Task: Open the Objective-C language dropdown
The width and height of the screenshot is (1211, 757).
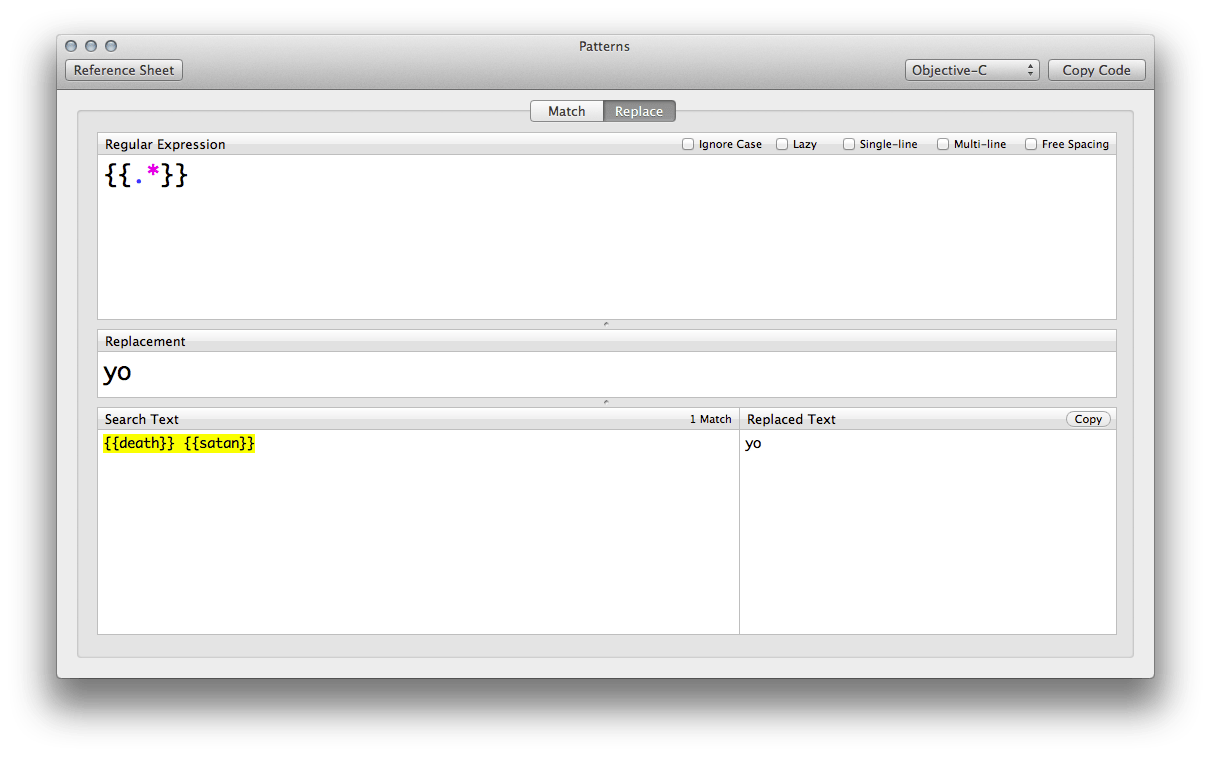Action: (971, 70)
